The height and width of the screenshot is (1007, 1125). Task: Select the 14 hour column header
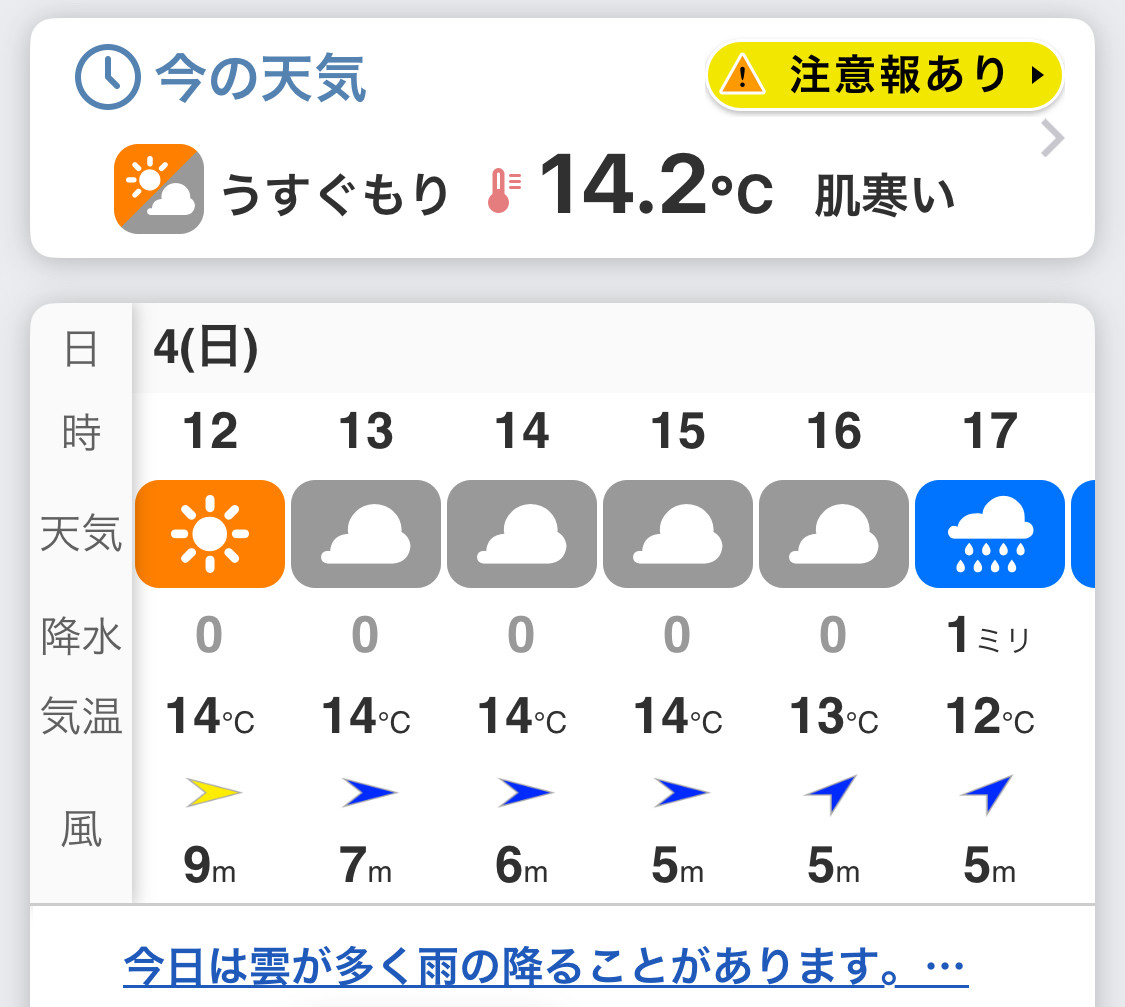(x=522, y=431)
